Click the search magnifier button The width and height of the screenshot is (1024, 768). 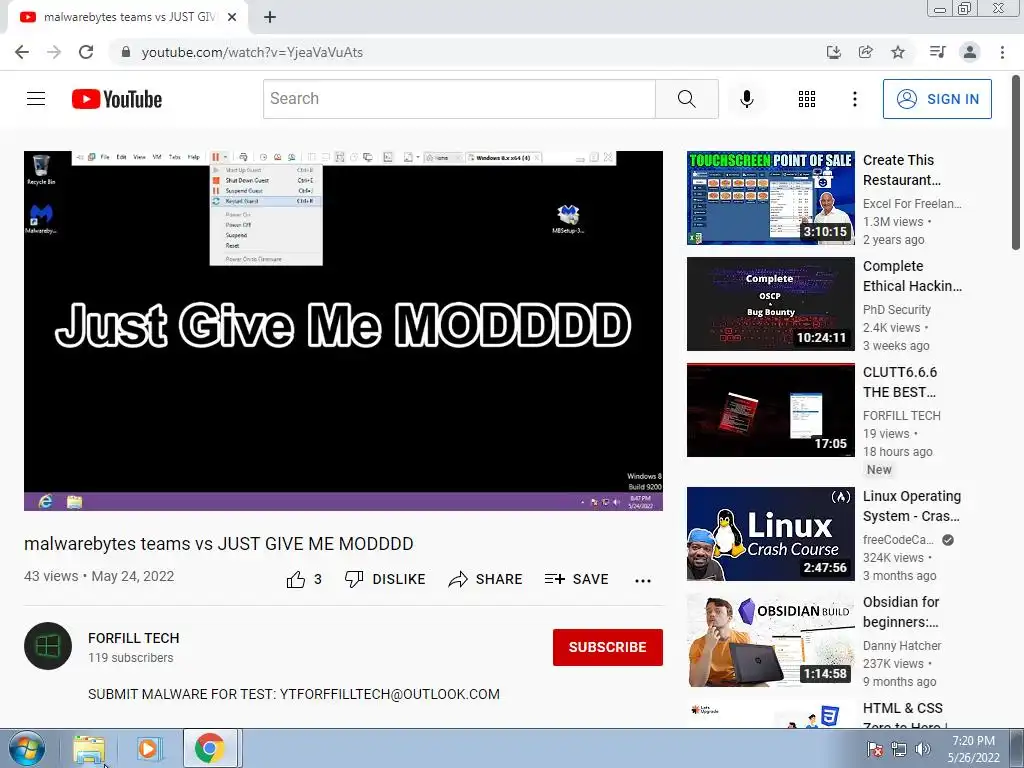(686, 99)
